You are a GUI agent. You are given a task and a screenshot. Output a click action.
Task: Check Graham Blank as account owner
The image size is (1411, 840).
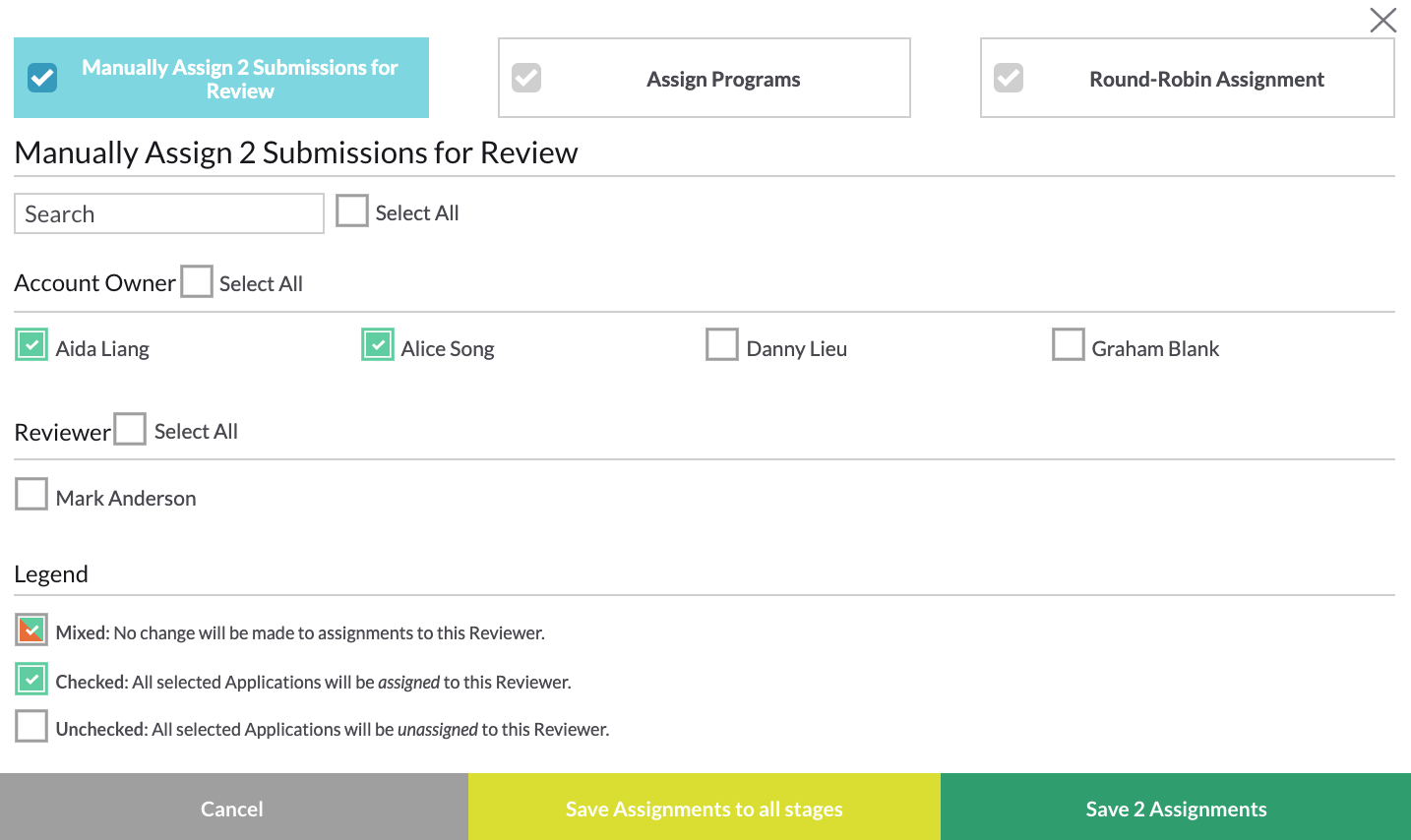(1069, 344)
